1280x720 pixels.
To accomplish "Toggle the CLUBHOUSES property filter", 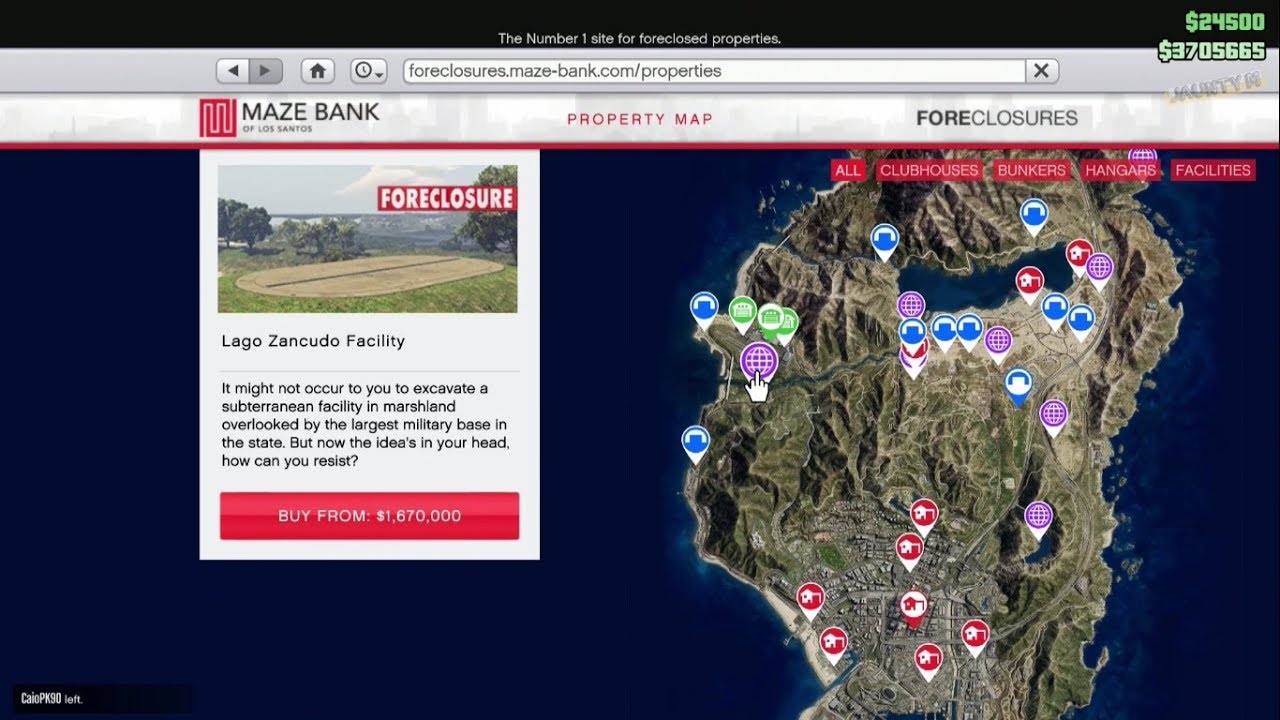I will click(929, 170).
